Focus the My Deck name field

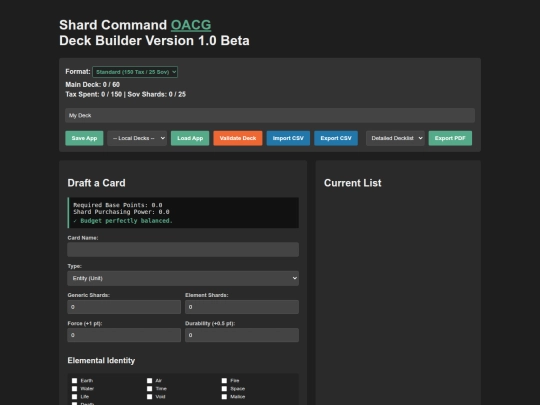pyautogui.click(x=270, y=115)
